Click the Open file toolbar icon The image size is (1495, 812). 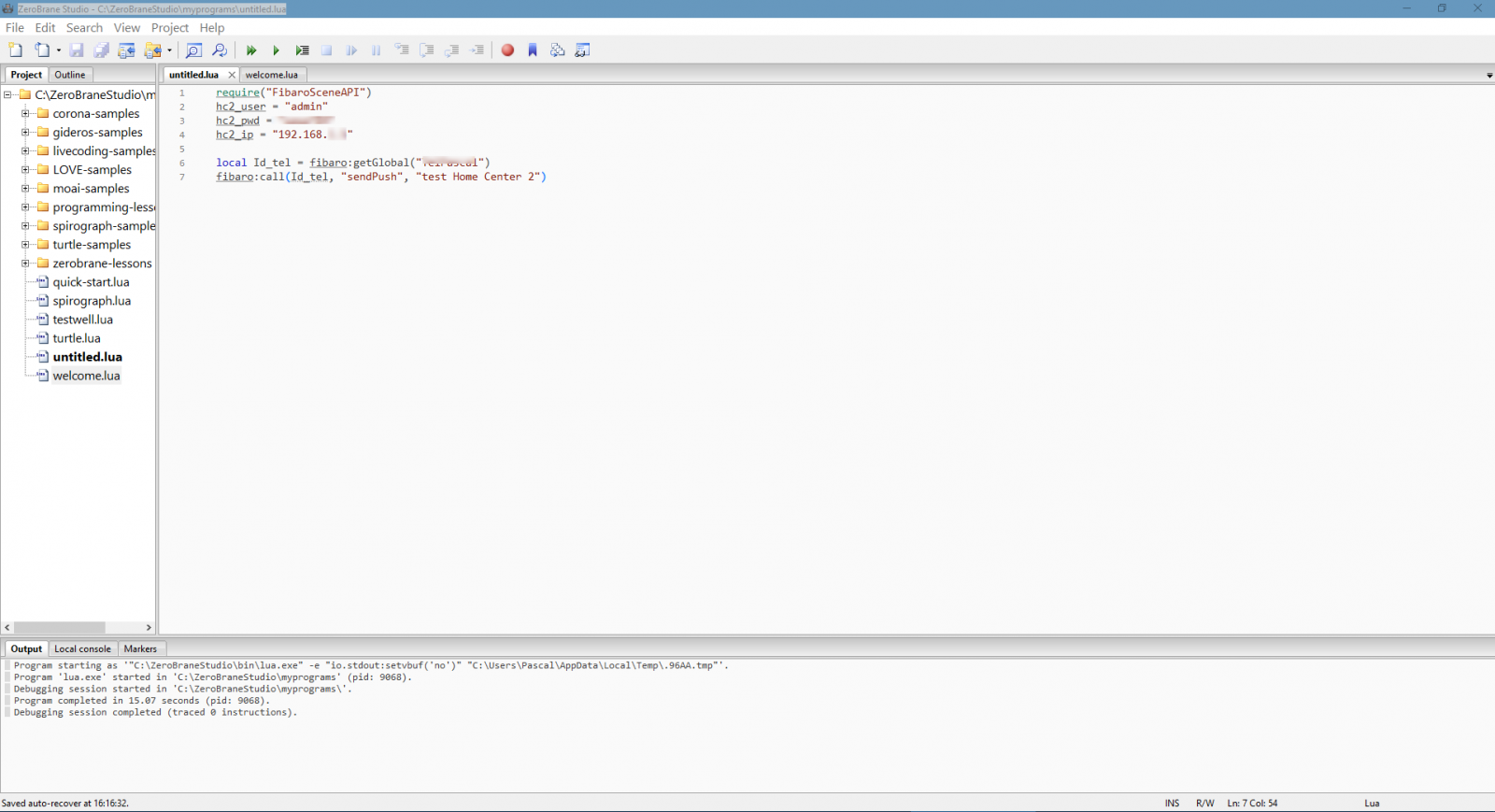42,50
